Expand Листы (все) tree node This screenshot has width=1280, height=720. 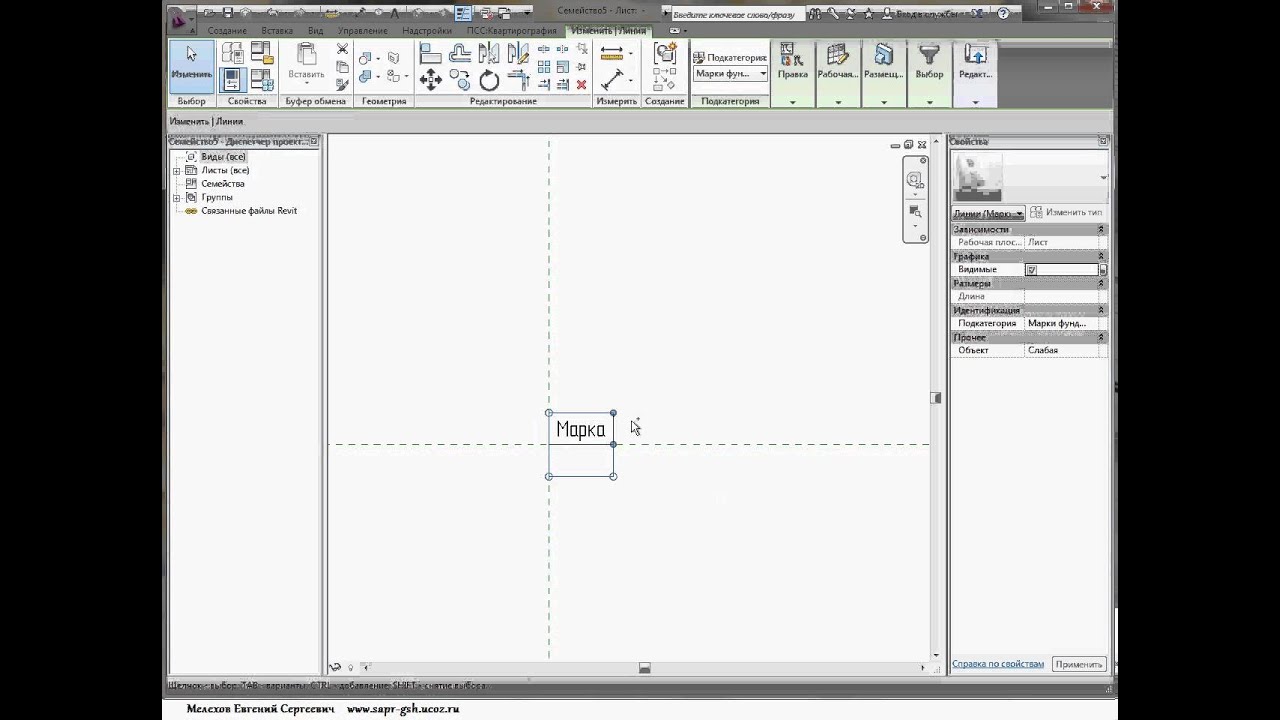tap(177, 171)
